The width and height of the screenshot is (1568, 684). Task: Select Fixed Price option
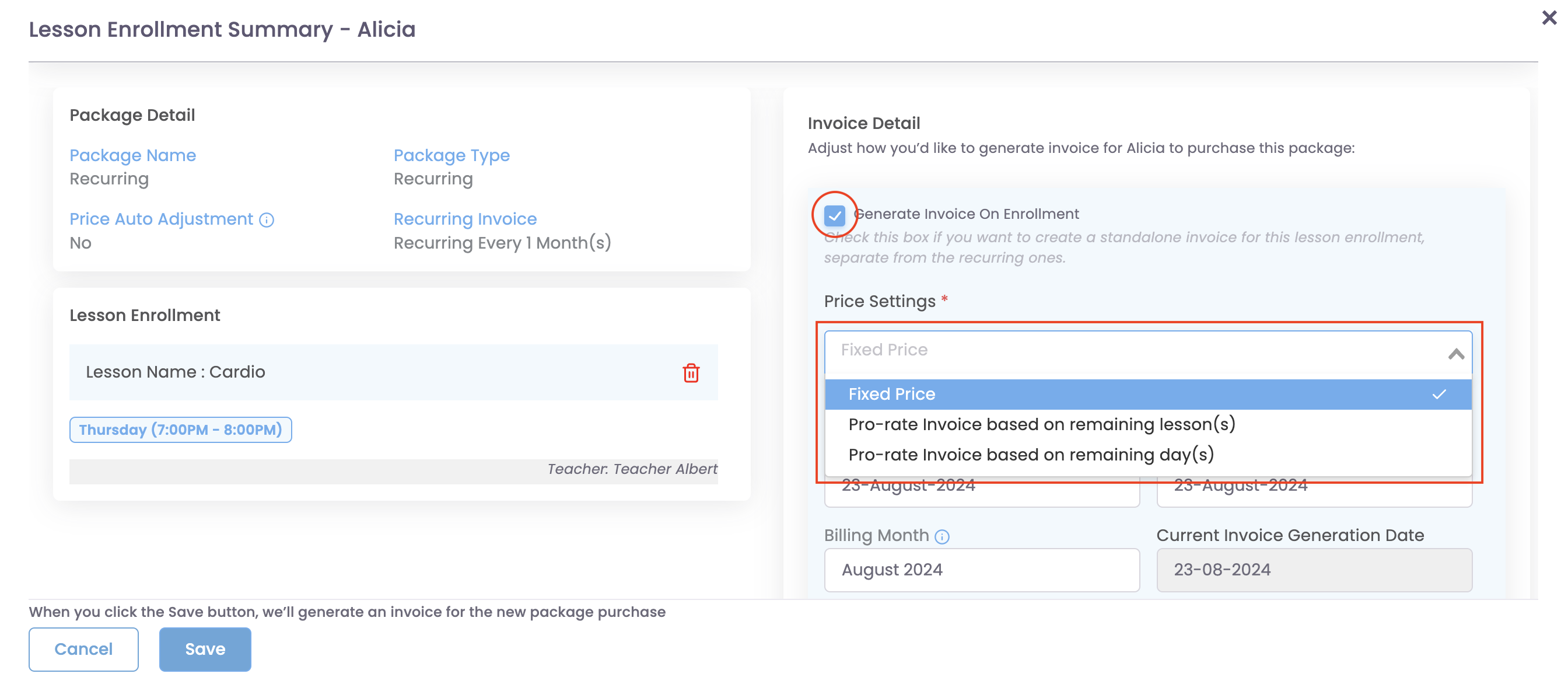click(891, 394)
